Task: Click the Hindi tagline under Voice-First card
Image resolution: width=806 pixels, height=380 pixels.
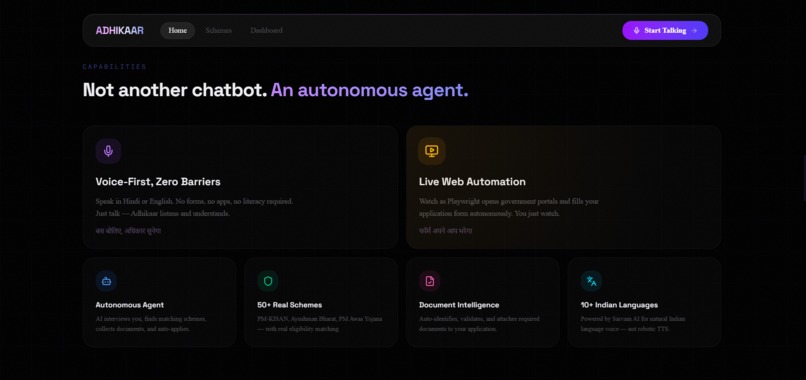Action: [x=128, y=231]
